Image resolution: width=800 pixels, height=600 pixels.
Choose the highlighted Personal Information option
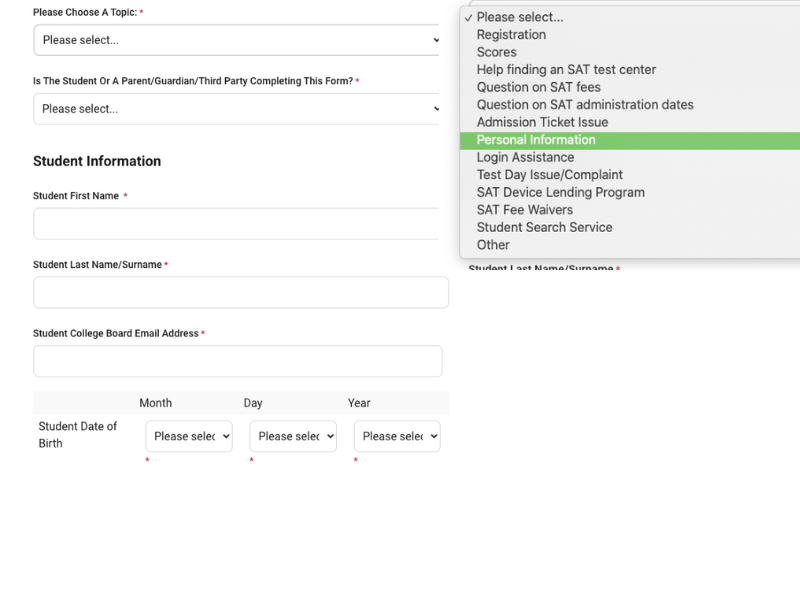click(630, 140)
